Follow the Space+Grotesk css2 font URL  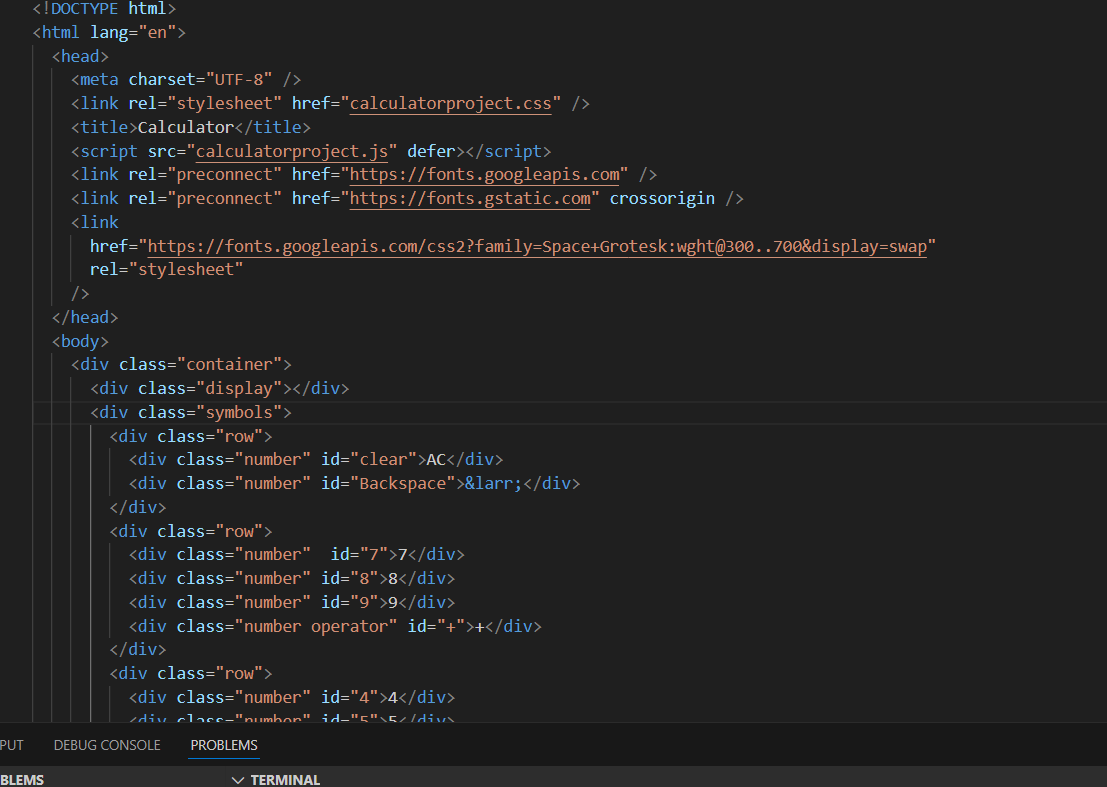pyautogui.click(x=537, y=246)
